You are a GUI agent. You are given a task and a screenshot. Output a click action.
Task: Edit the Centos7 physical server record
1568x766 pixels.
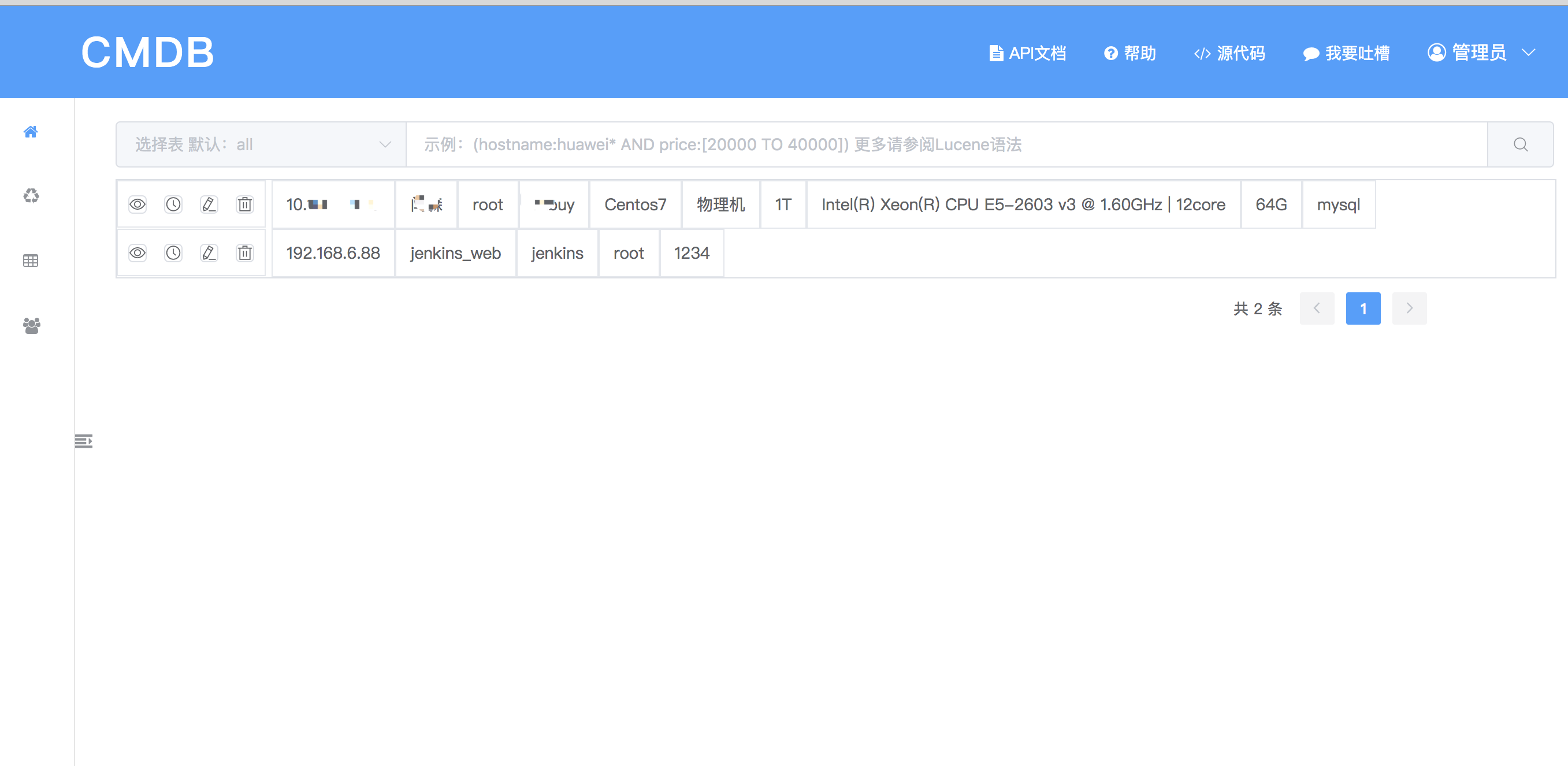click(209, 204)
